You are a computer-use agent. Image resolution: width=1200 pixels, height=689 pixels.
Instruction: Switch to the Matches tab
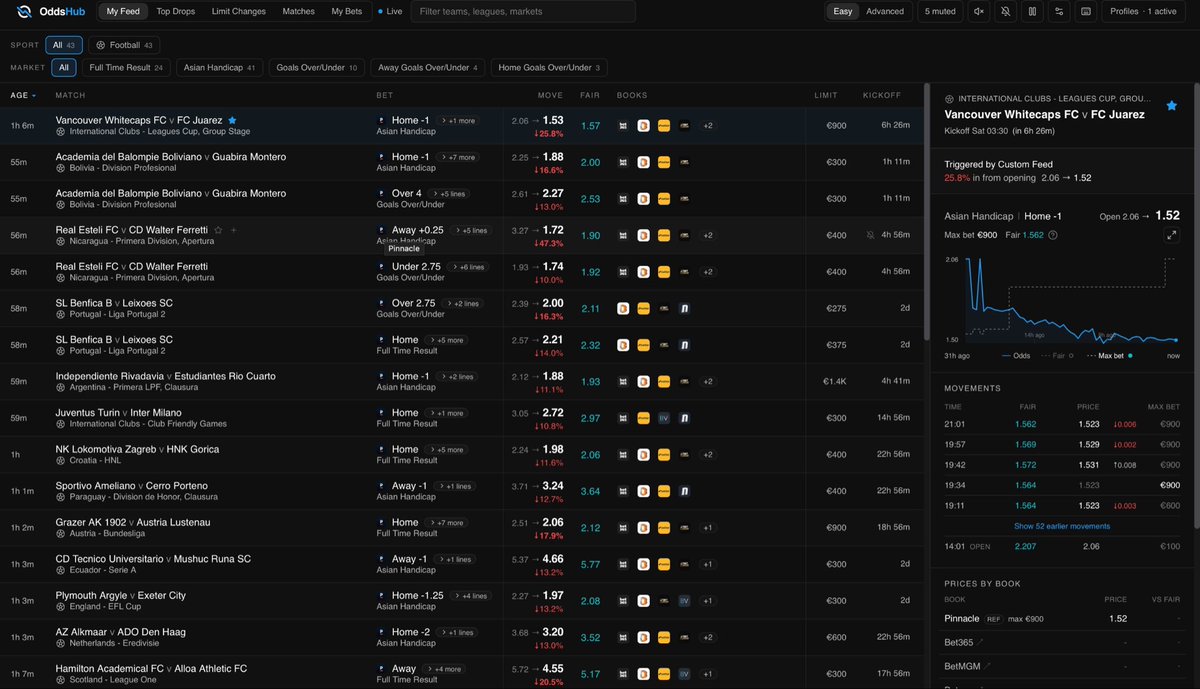pos(299,12)
